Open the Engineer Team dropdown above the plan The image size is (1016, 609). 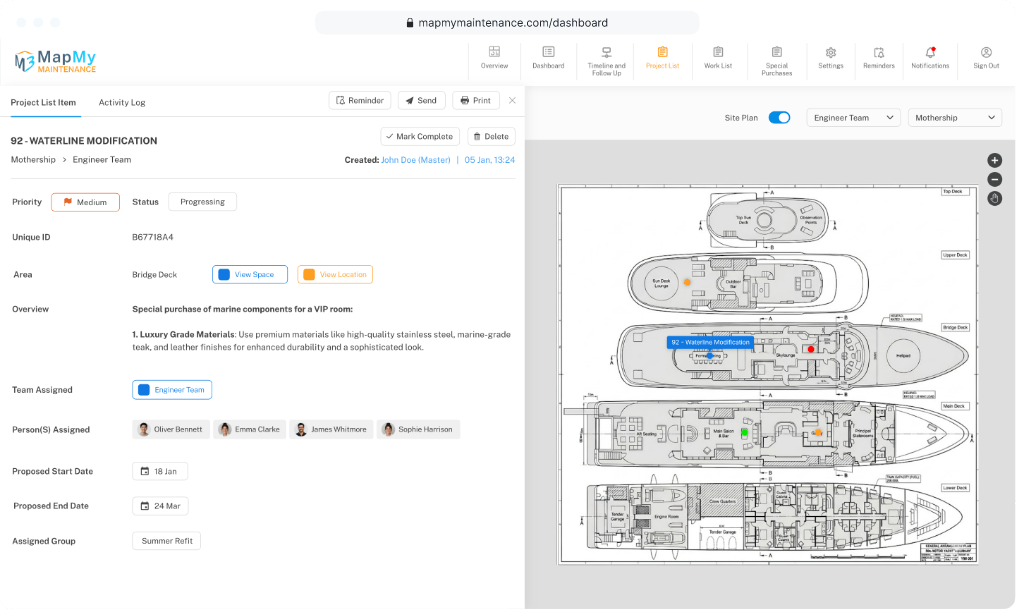(x=853, y=117)
